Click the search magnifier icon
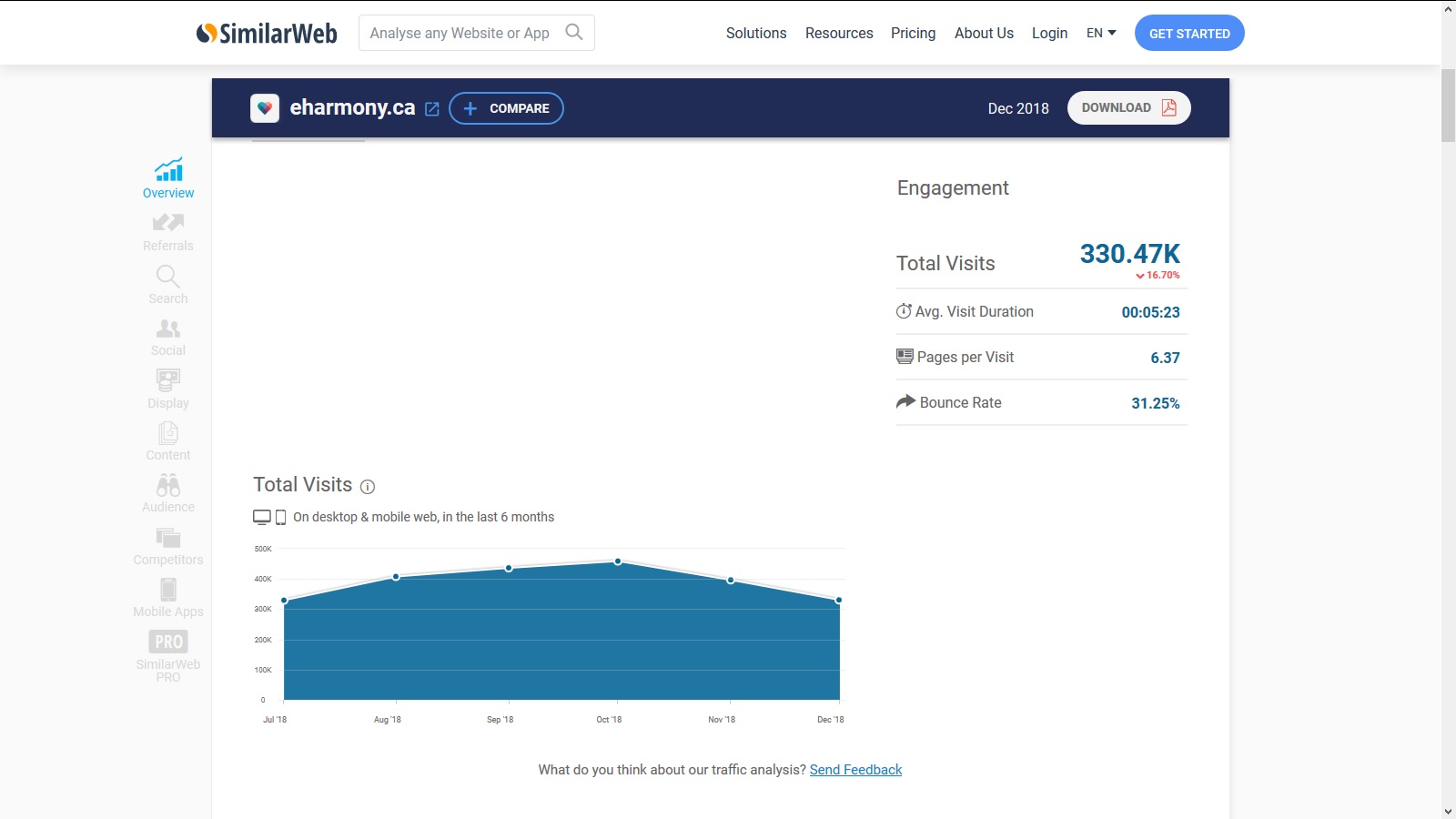1456x819 pixels. click(x=574, y=33)
